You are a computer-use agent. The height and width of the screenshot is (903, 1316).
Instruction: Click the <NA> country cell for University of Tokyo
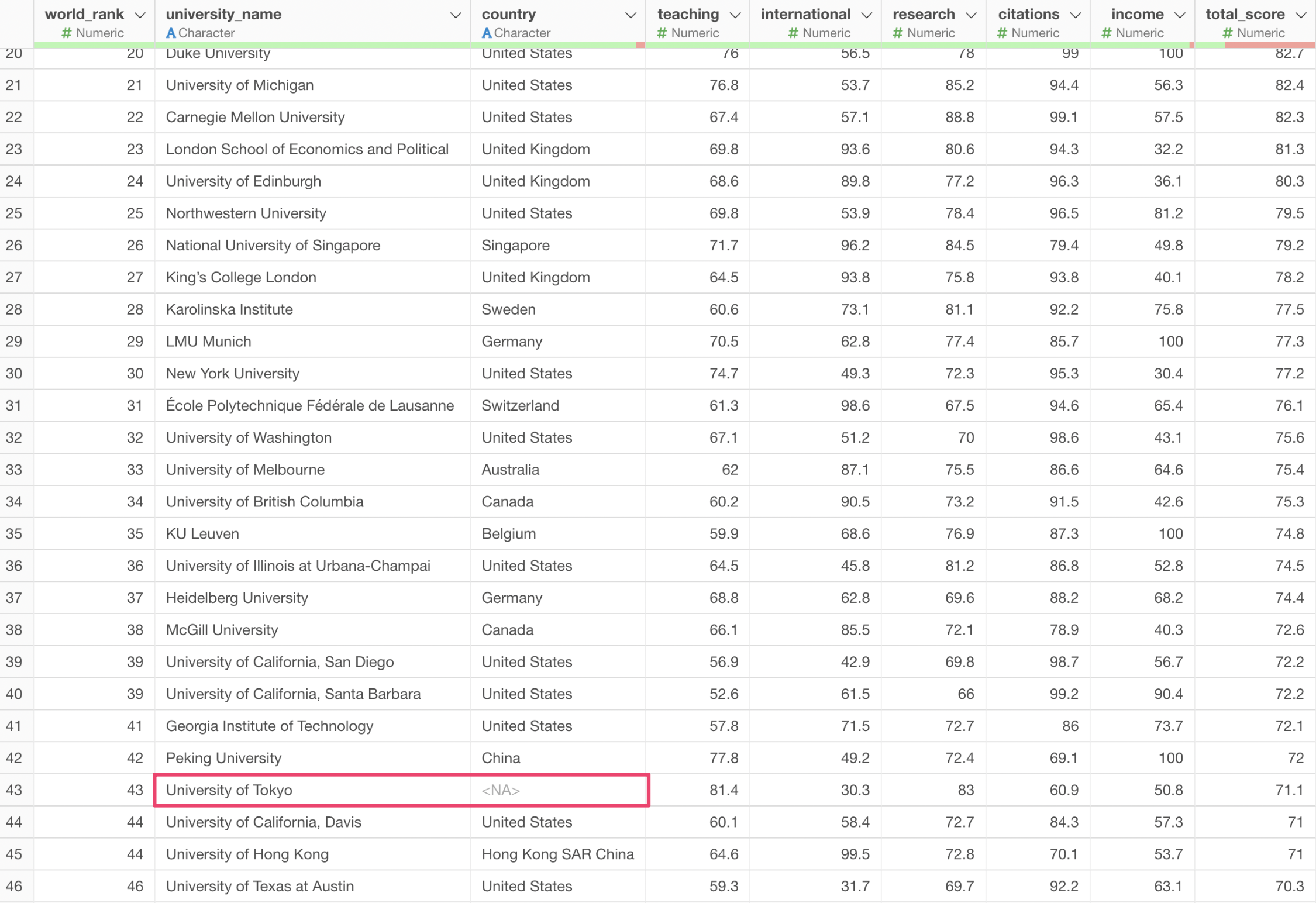click(558, 790)
